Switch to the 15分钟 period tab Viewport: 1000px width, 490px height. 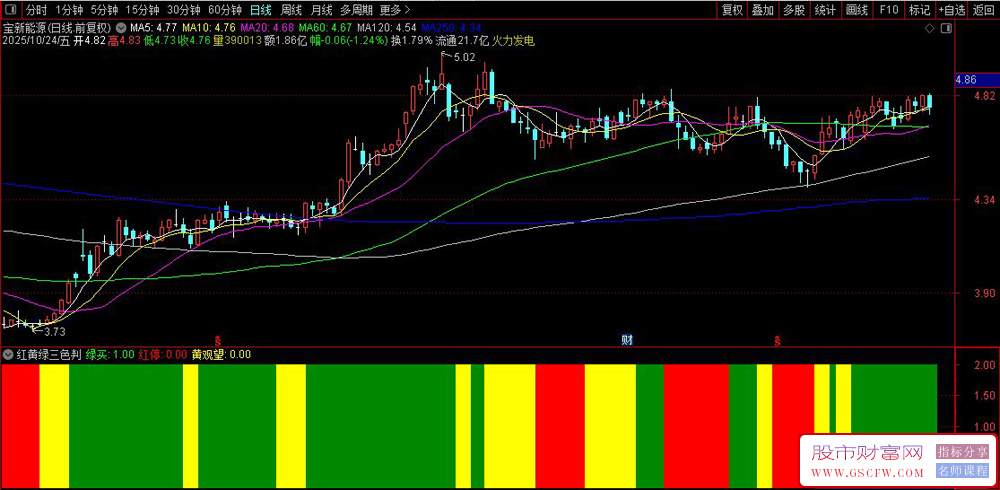pyautogui.click(x=143, y=10)
